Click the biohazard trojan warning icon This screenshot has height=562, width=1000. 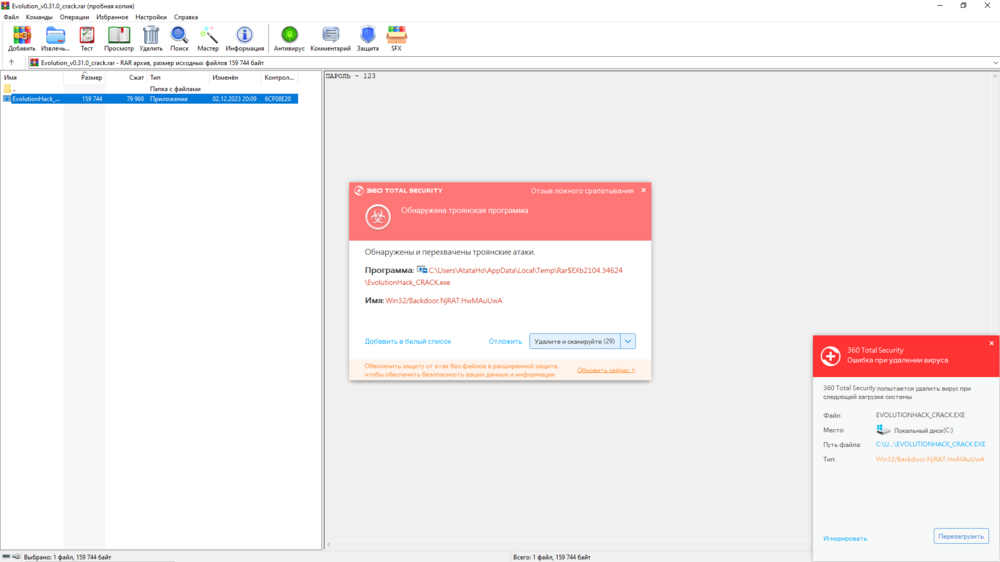[x=378, y=217]
